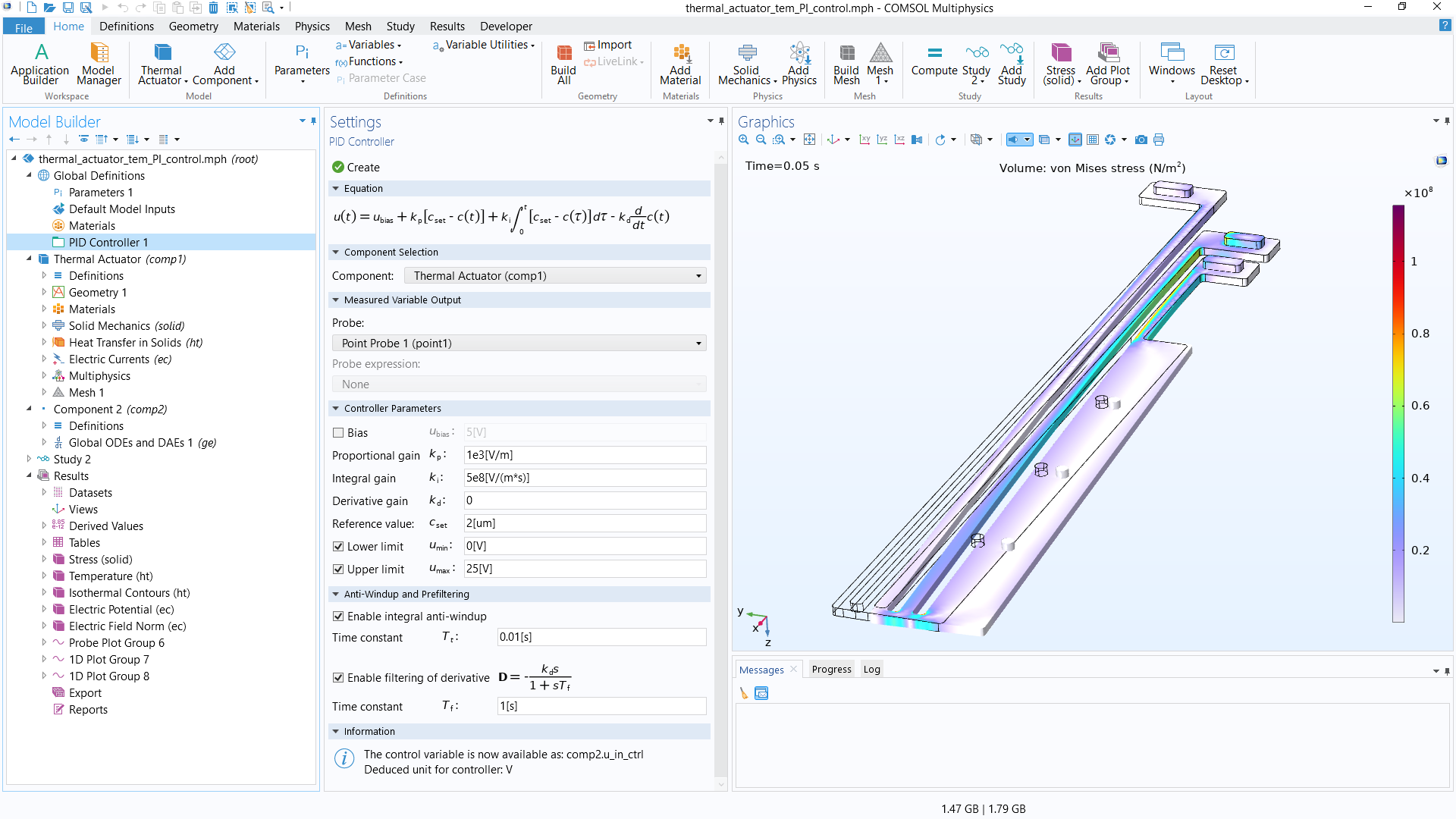Click the Create button in Settings

pos(356,168)
